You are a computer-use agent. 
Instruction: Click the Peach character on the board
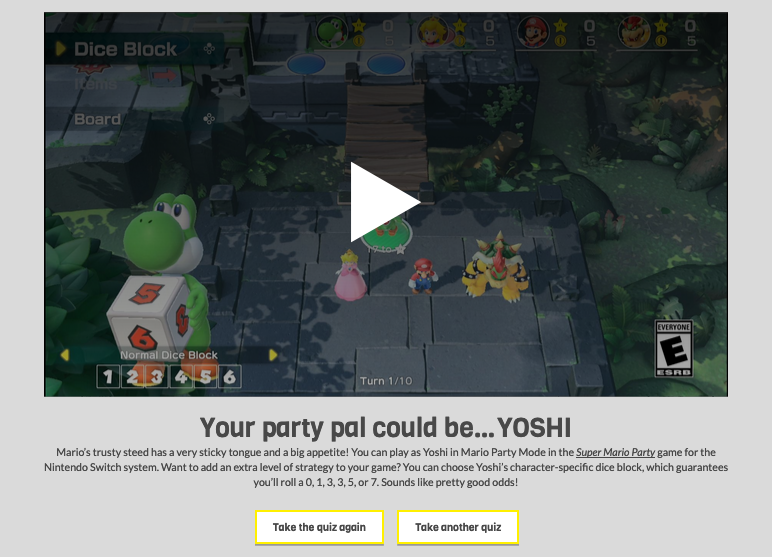[x=351, y=275]
